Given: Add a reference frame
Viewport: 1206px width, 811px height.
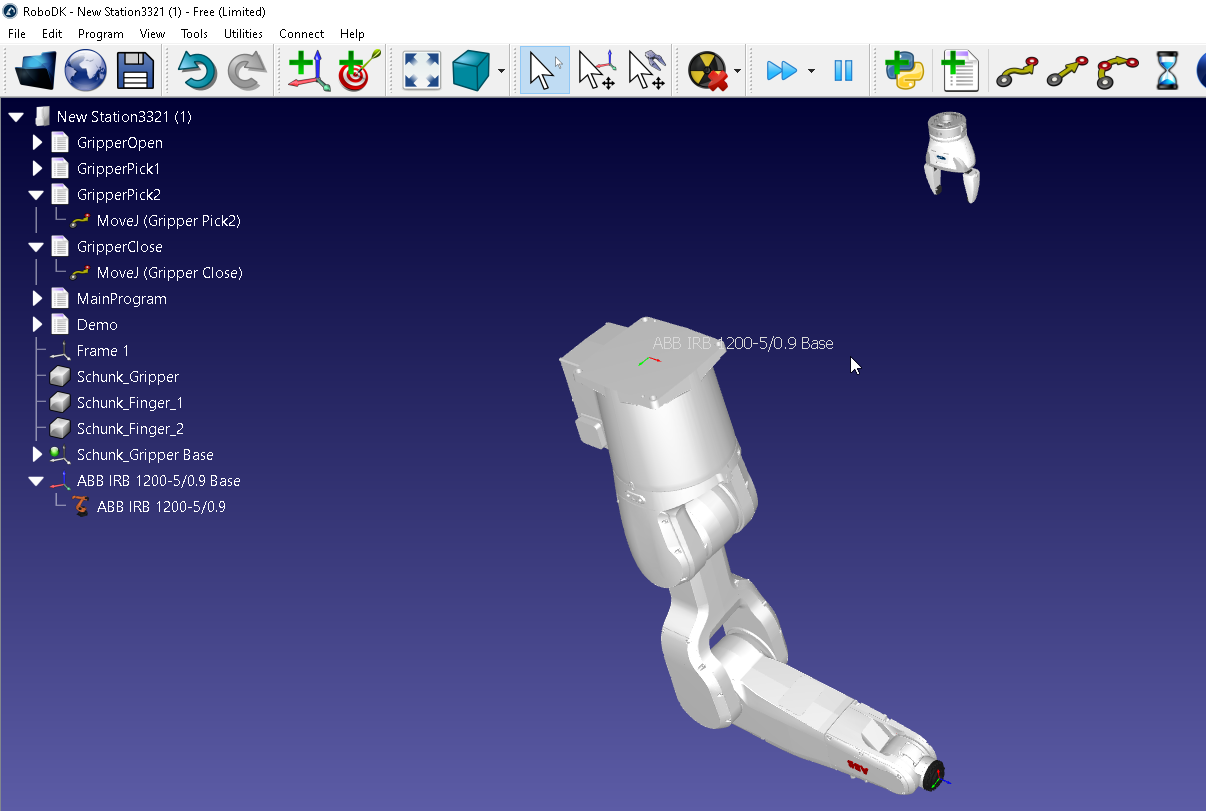Looking at the screenshot, I should [309, 71].
